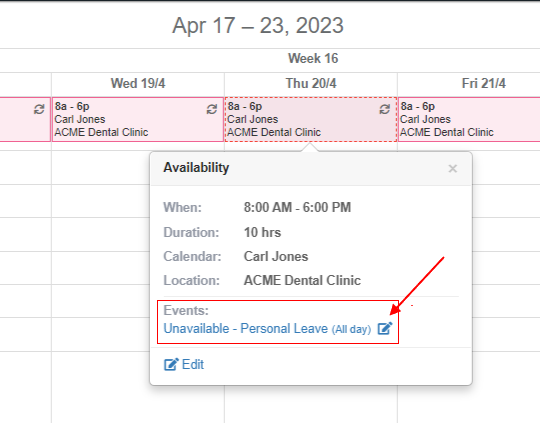Open Wednesday's 8a - 6p Carl Jones availability
540x423 pixels.
coord(138,119)
